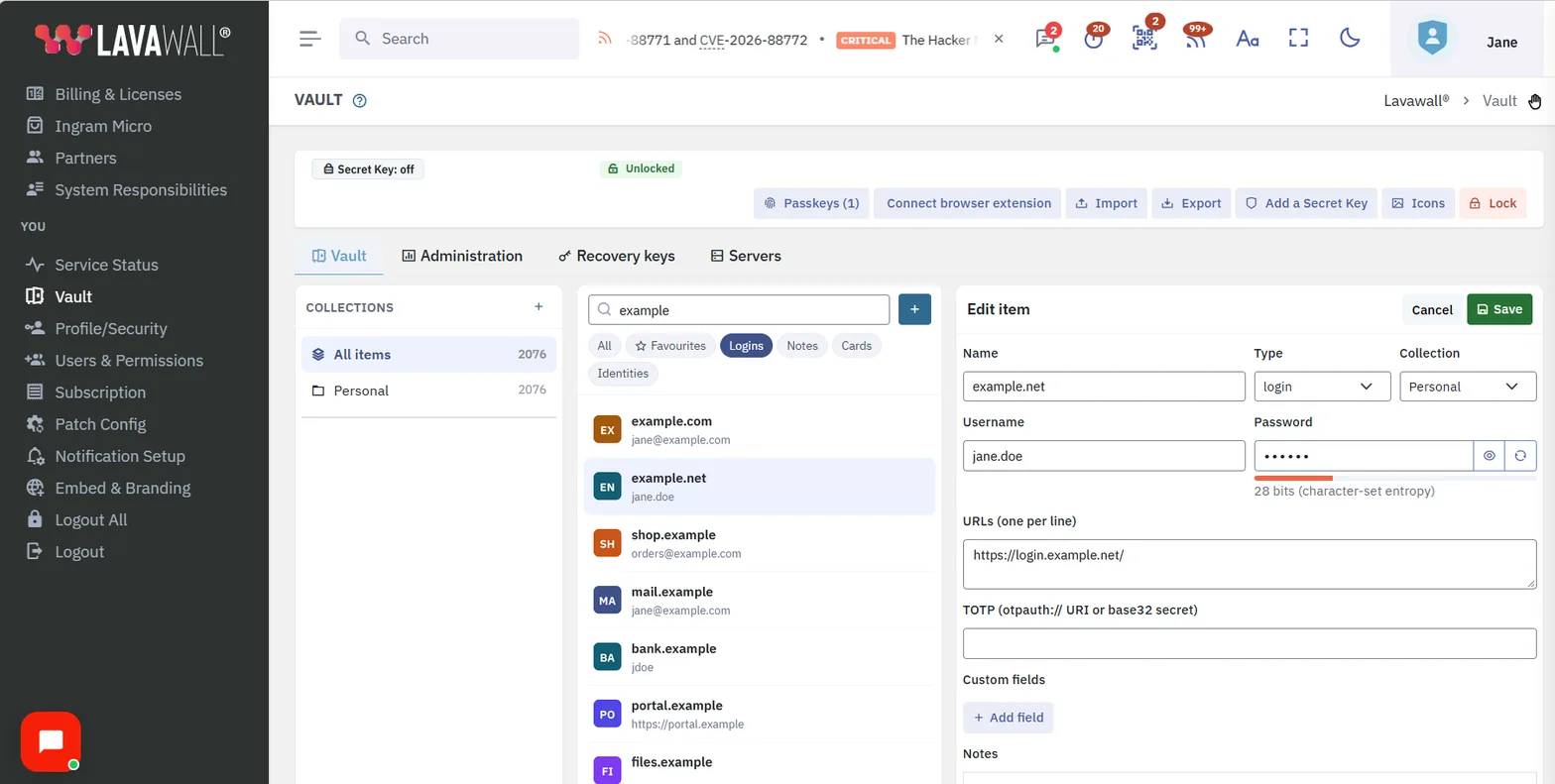The image size is (1555, 784).
Task: Open the QR code scanner icon
Action: click(1145, 38)
